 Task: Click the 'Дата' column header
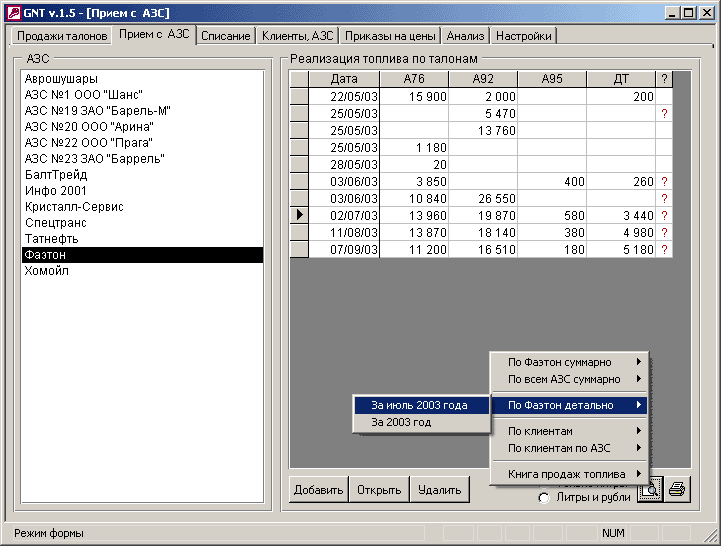344,79
